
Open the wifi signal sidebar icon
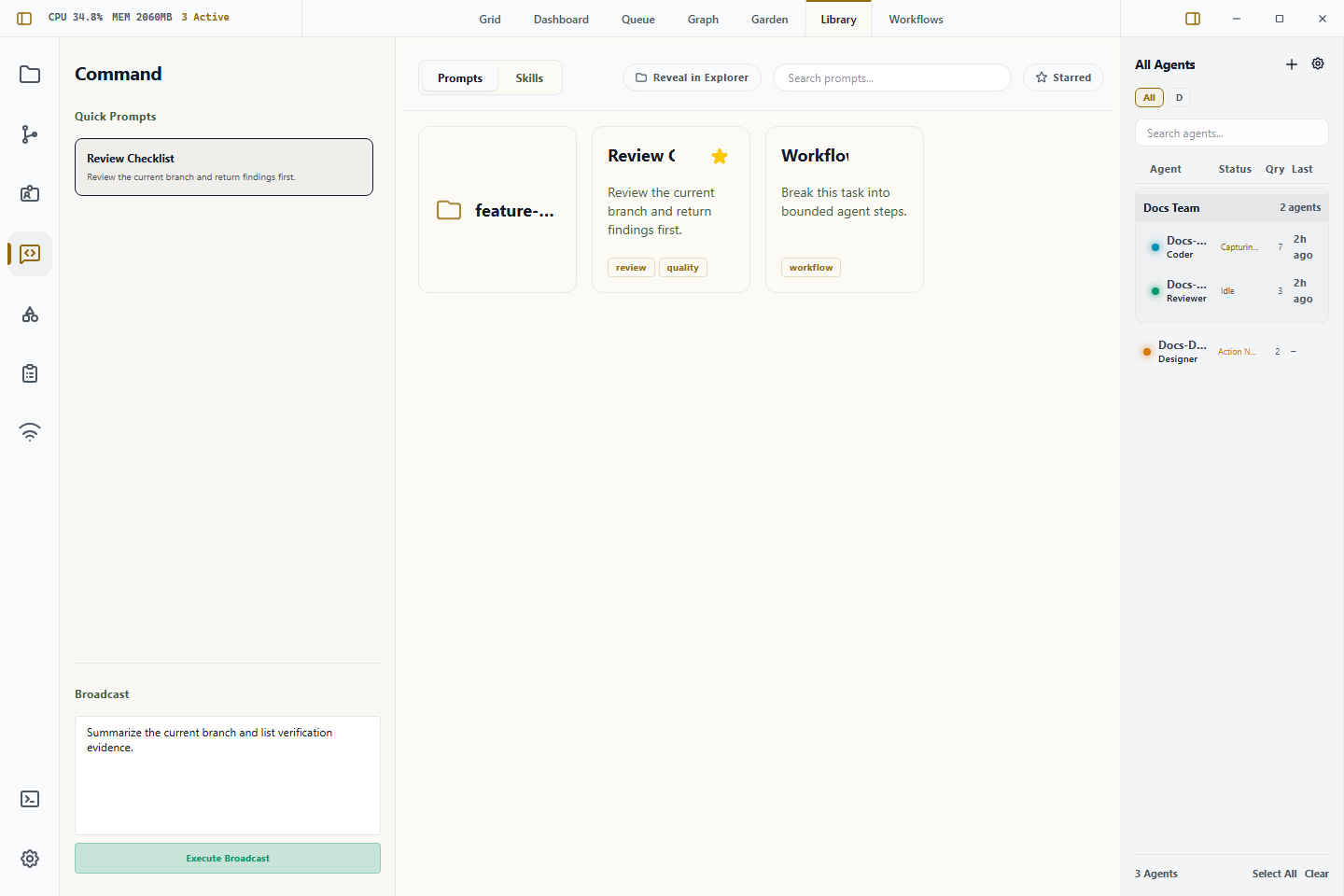point(30,432)
